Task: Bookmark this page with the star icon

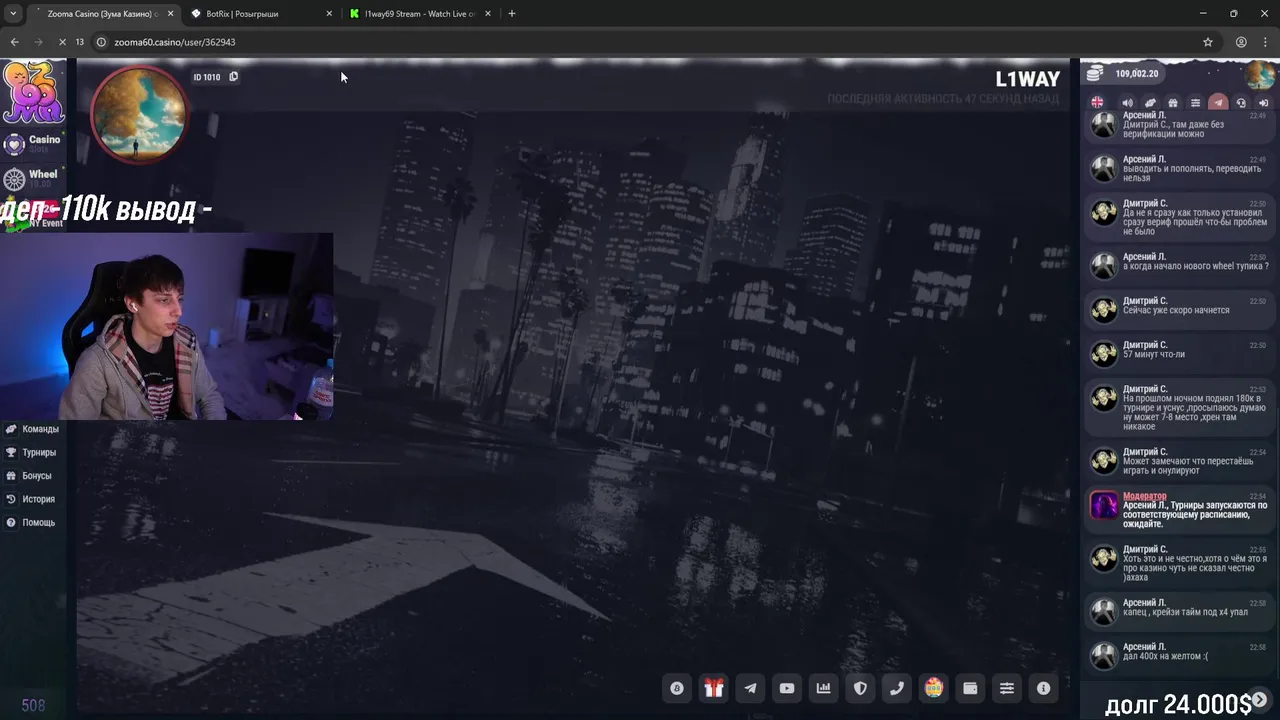Action: point(1208,42)
